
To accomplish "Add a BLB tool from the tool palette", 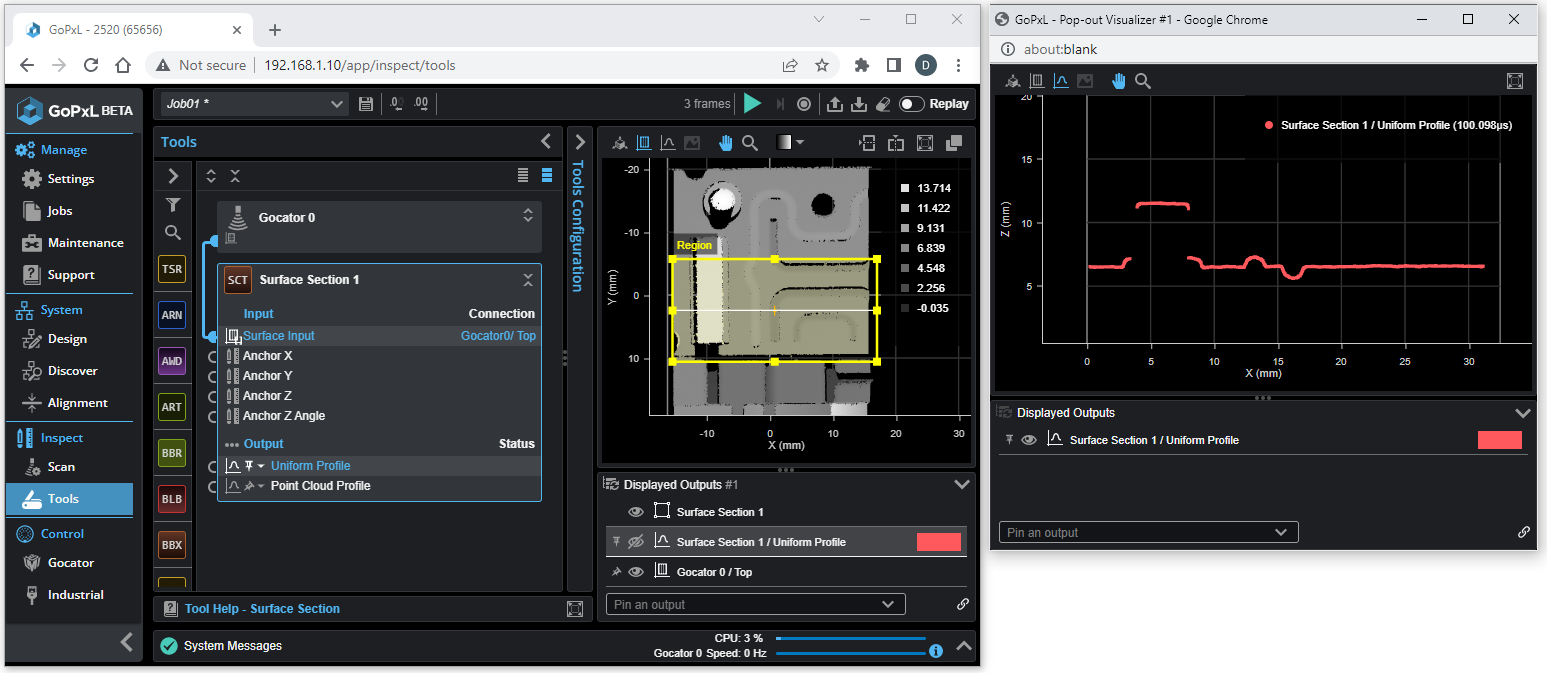I will click(172, 499).
